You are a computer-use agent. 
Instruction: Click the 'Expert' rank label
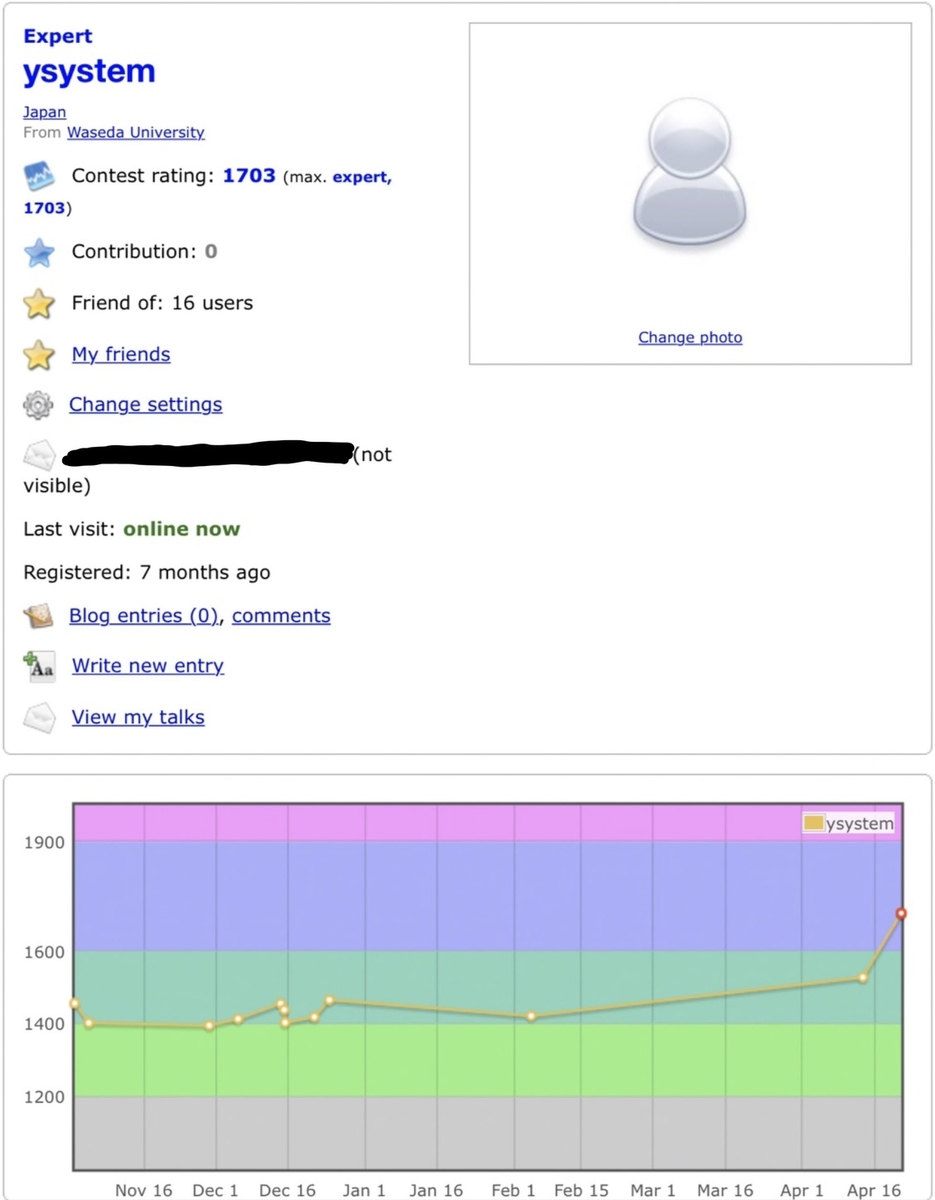pos(57,36)
